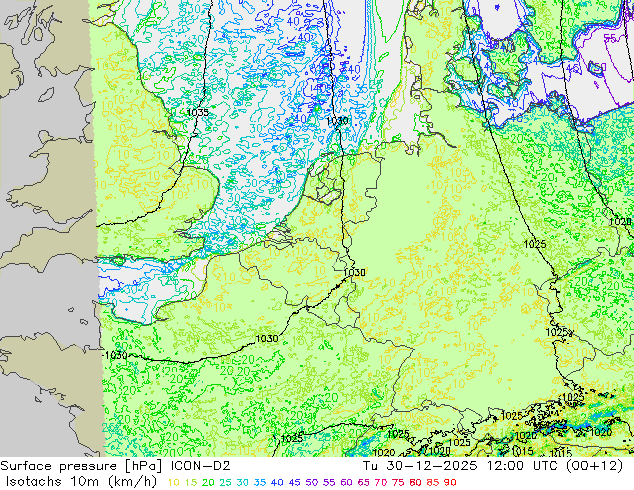Select the cyan 30 legend value
634x490 pixels.
click(x=243, y=483)
